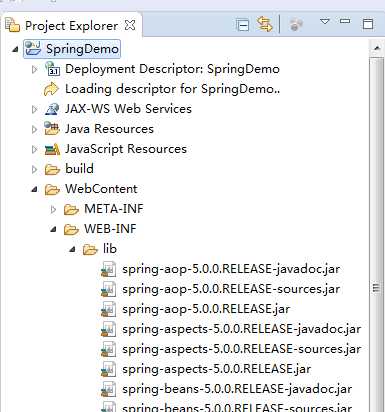385x412 pixels.
Task: Click the JAX-WS Web Services icon
Action: pos(52,109)
